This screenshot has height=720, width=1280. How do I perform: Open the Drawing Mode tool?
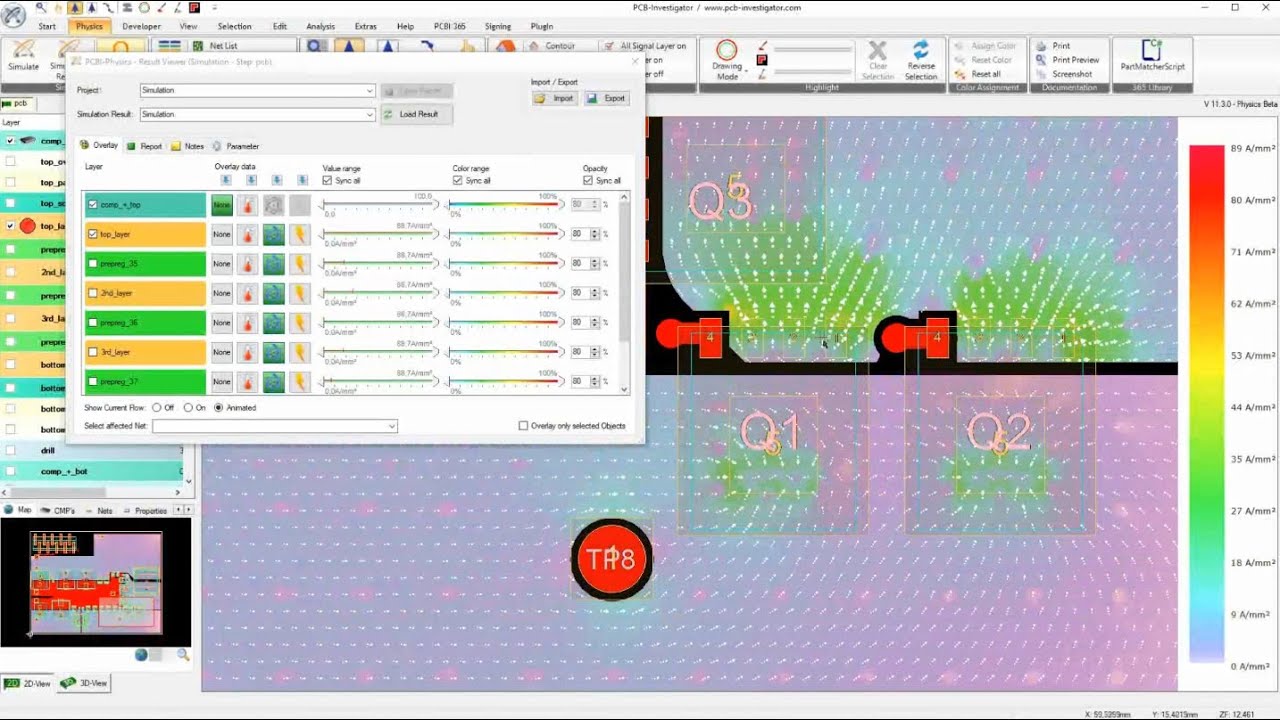(727, 60)
